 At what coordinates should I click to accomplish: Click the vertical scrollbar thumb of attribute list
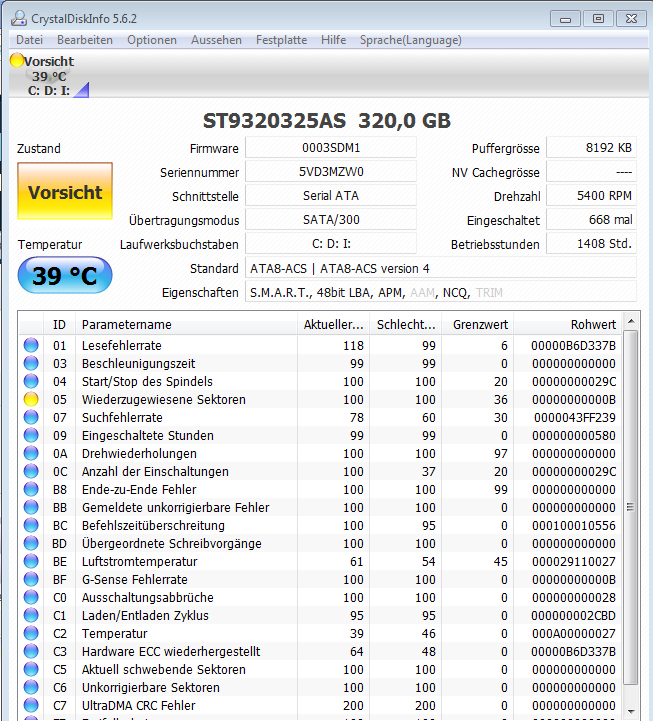coord(631,507)
